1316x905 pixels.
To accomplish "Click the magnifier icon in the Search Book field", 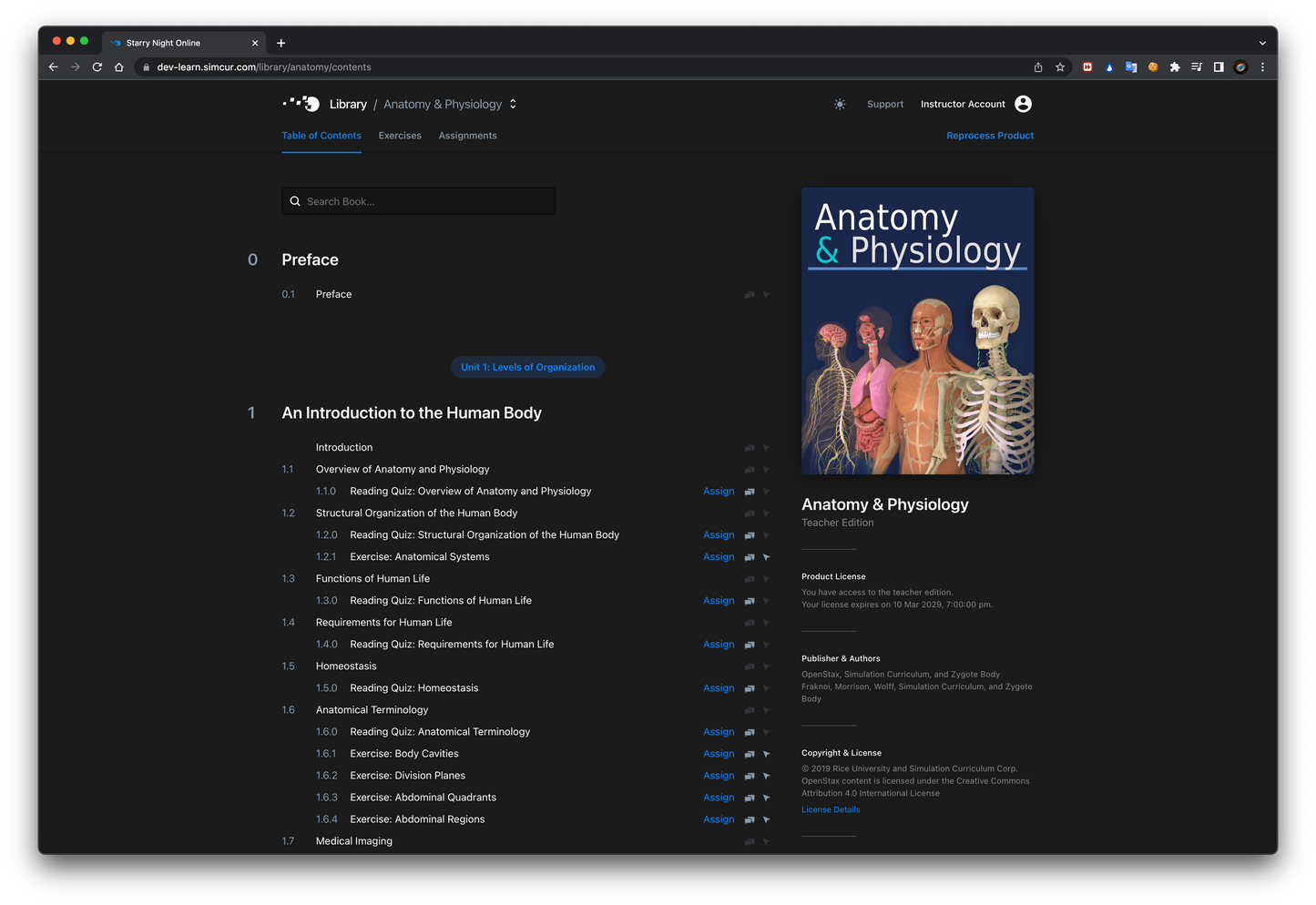I will pos(294,200).
